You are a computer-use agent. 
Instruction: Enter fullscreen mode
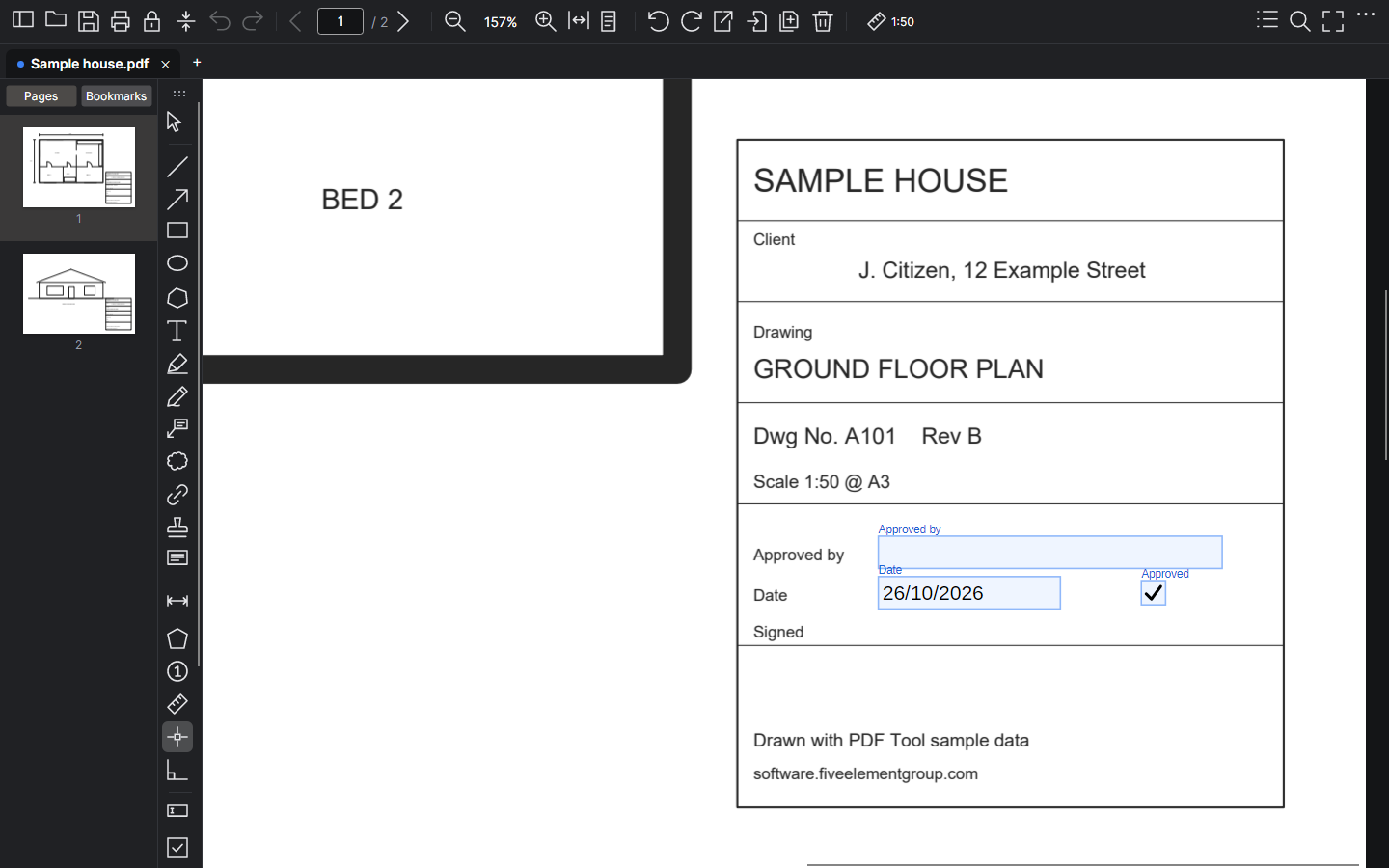[1333, 21]
